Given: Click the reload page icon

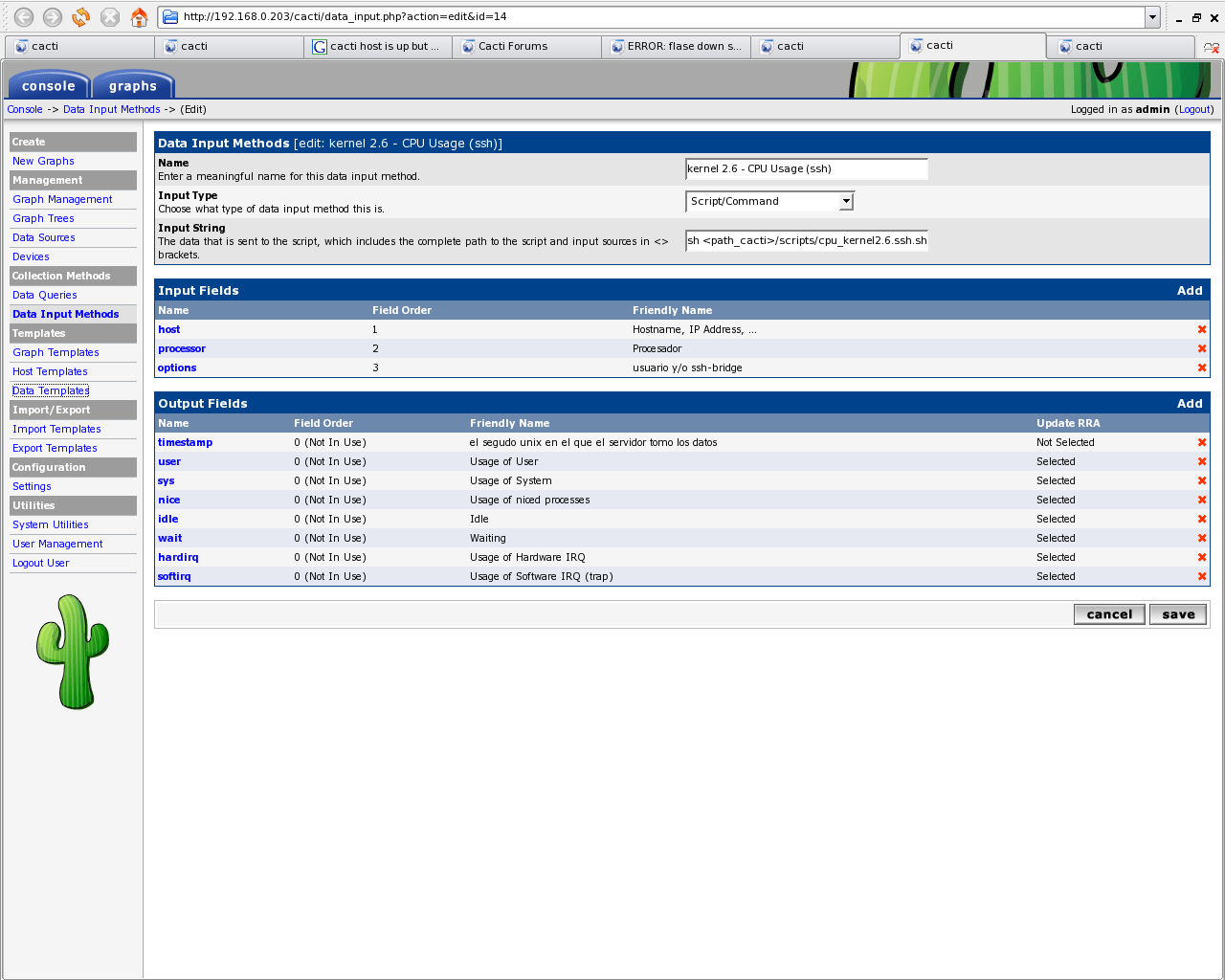Looking at the screenshot, I should pyautogui.click(x=81, y=17).
